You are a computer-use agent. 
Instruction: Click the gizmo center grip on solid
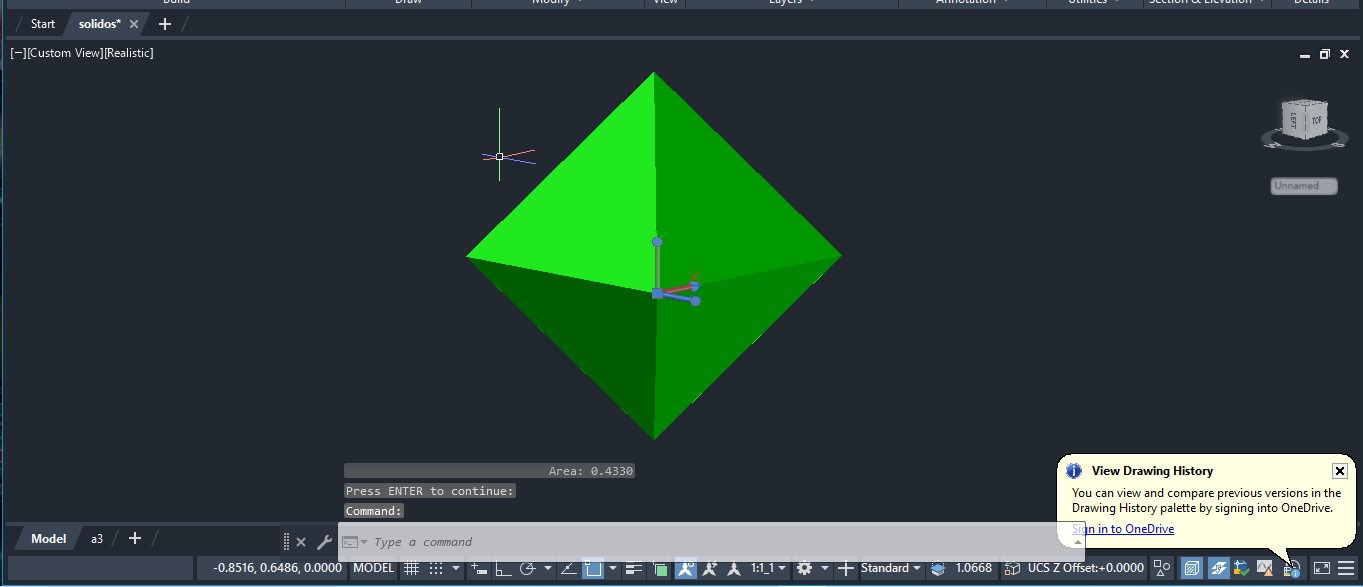coord(657,293)
